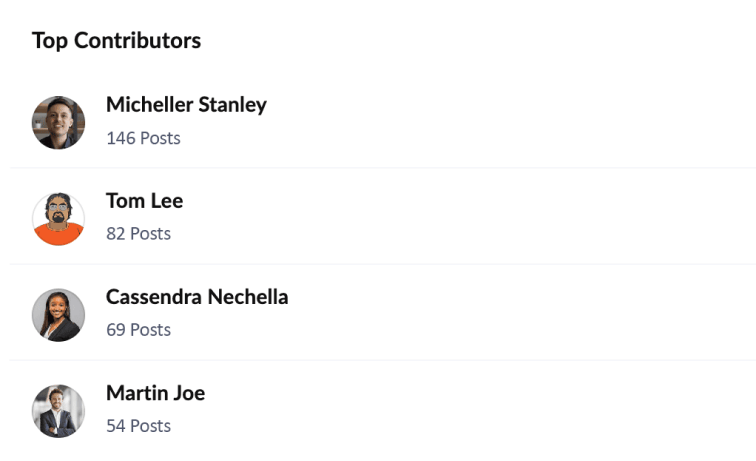Open the 69 Posts count
756x461 pixels.
pos(138,330)
